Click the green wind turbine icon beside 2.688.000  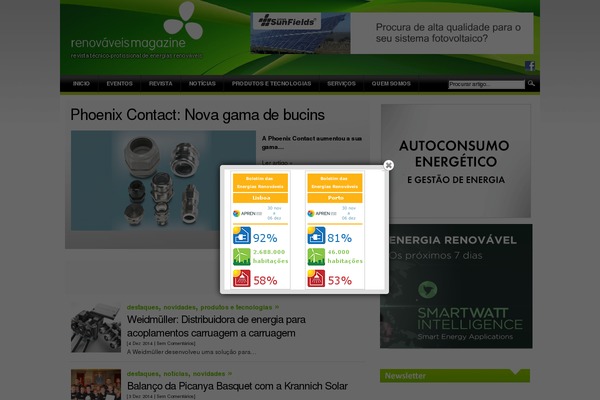coord(242,257)
